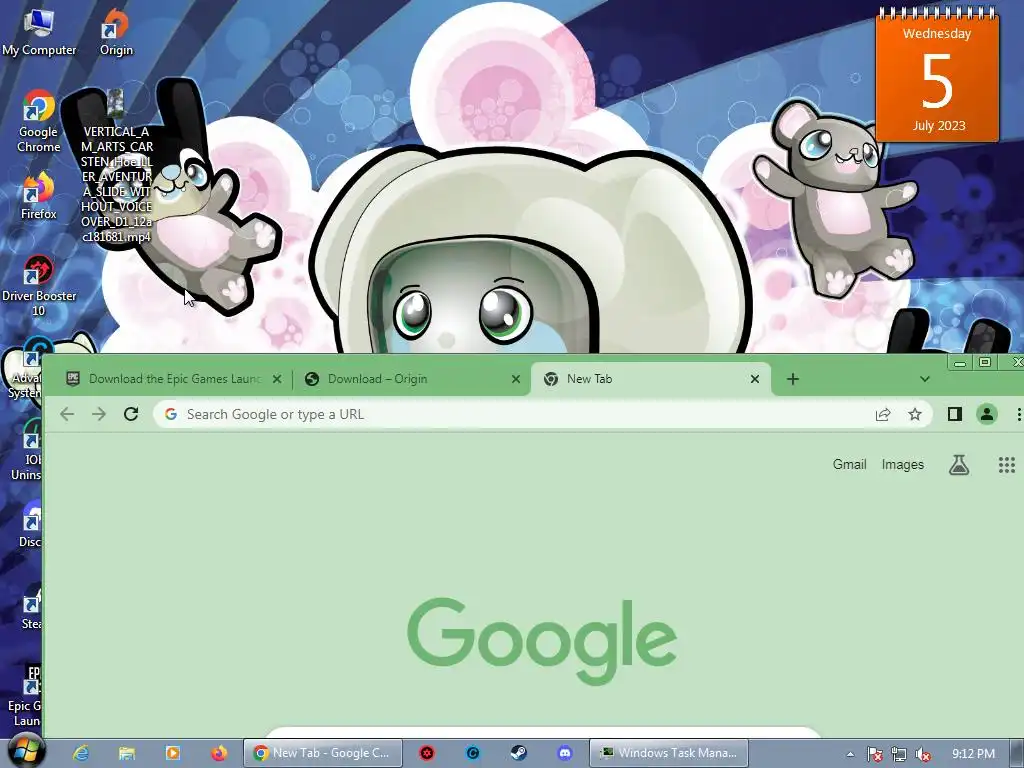Bookmark this tab with the star icon
This screenshot has height=768, width=1024.
pos(915,414)
